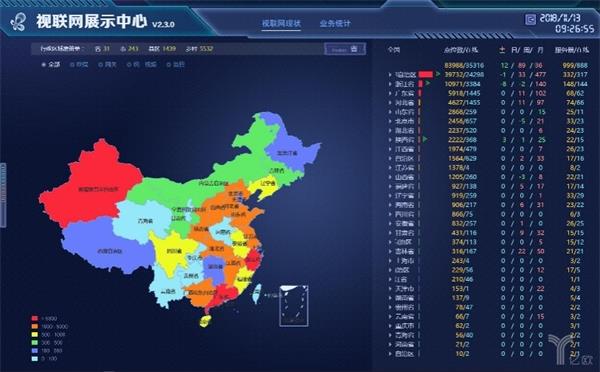Click the green arrow marker next to 陕西省
Image resolution: width=600 pixels, height=372 pixels.
[425, 139]
